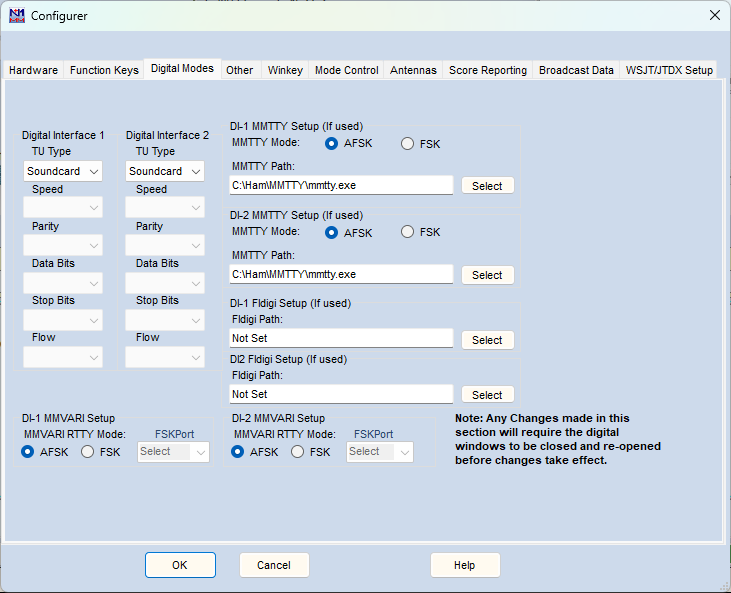Select AFSK for DI-2 MMTTY Mode
The width and height of the screenshot is (731, 593).
point(332,232)
